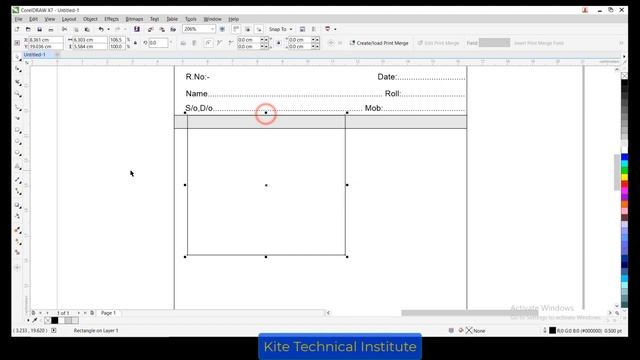The height and width of the screenshot is (360, 640).
Task: Select the Freehand tool
Action: pos(18,107)
